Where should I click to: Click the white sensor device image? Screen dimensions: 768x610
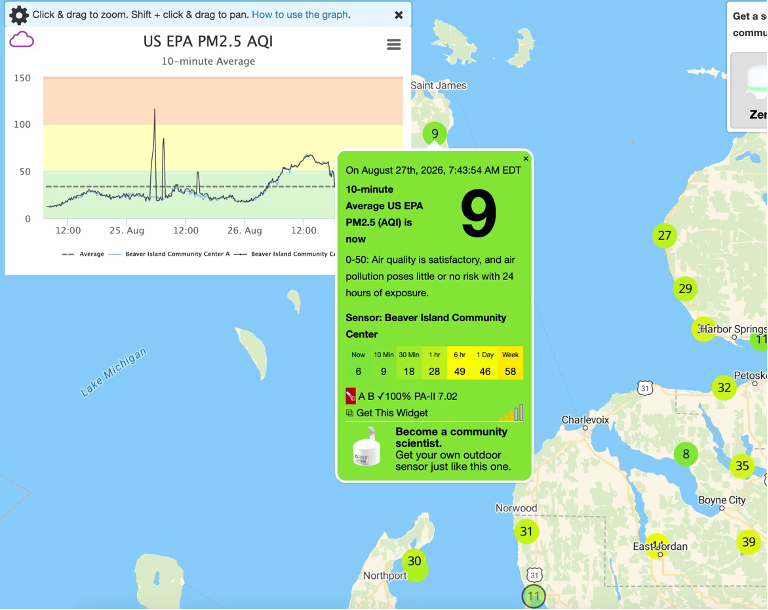point(367,447)
